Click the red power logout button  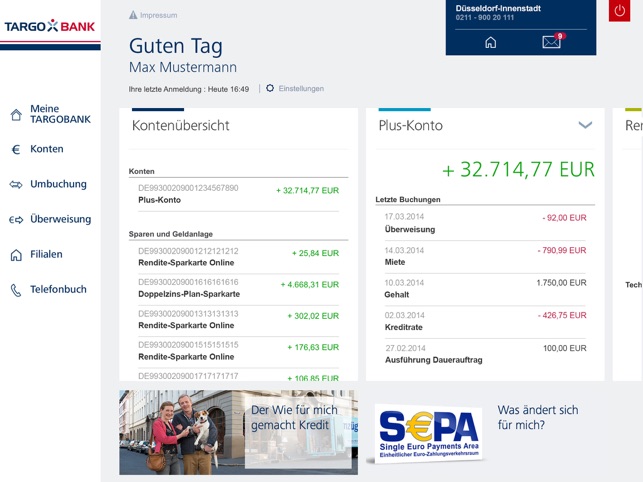point(619,11)
